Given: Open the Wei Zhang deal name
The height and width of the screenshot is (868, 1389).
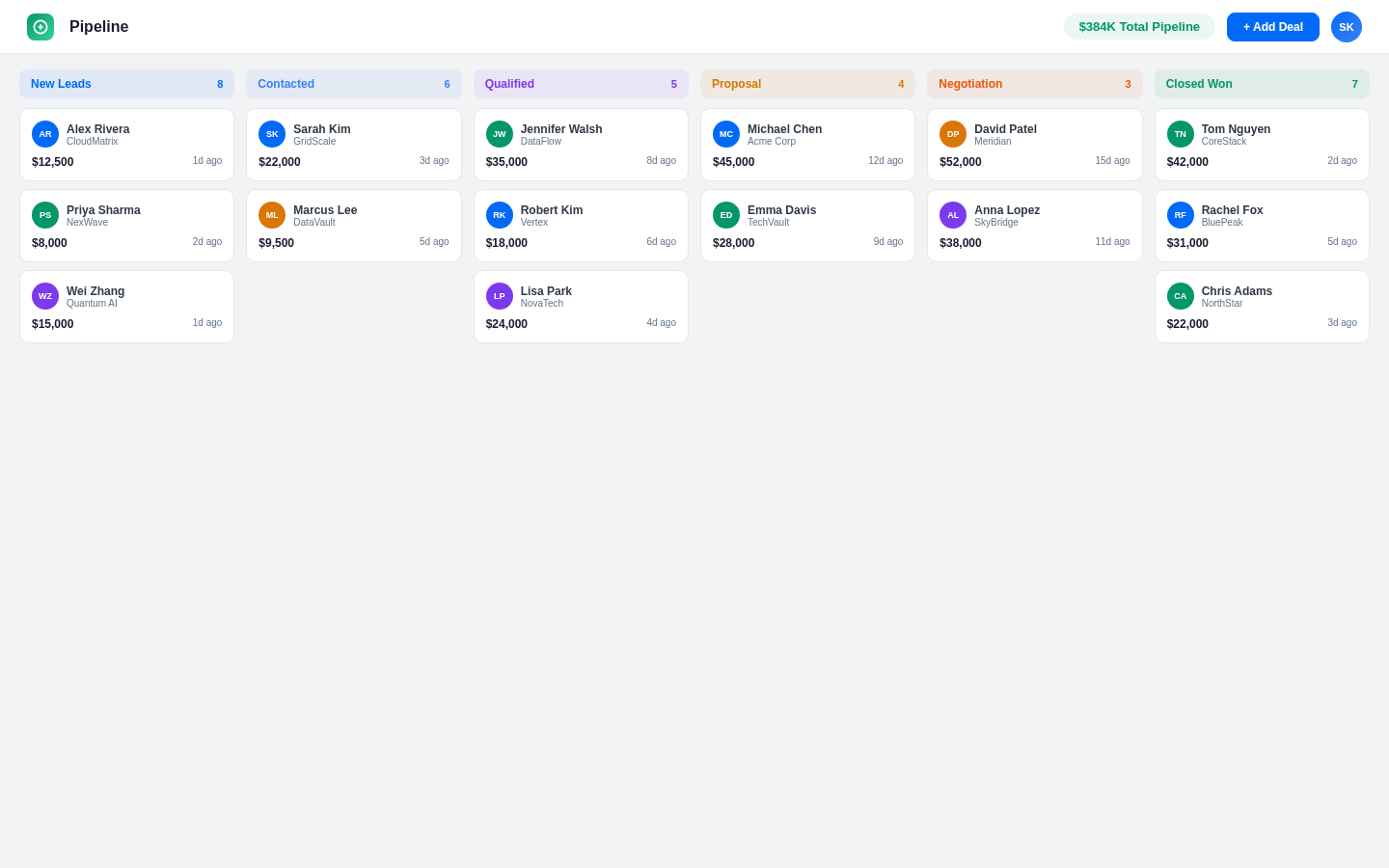Looking at the screenshot, I should click(95, 291).
